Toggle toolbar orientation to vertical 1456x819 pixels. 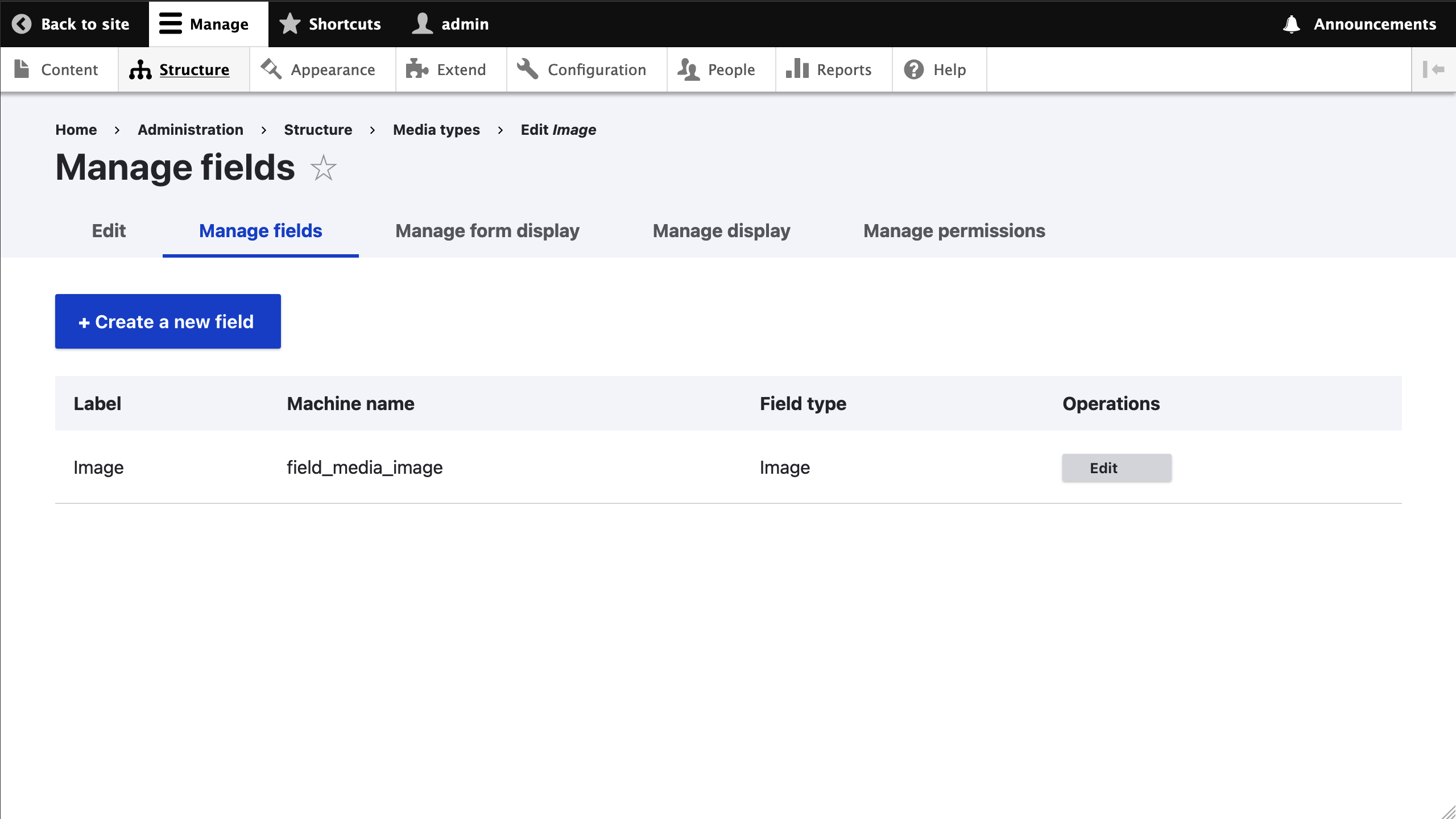tap(1433, 69)
